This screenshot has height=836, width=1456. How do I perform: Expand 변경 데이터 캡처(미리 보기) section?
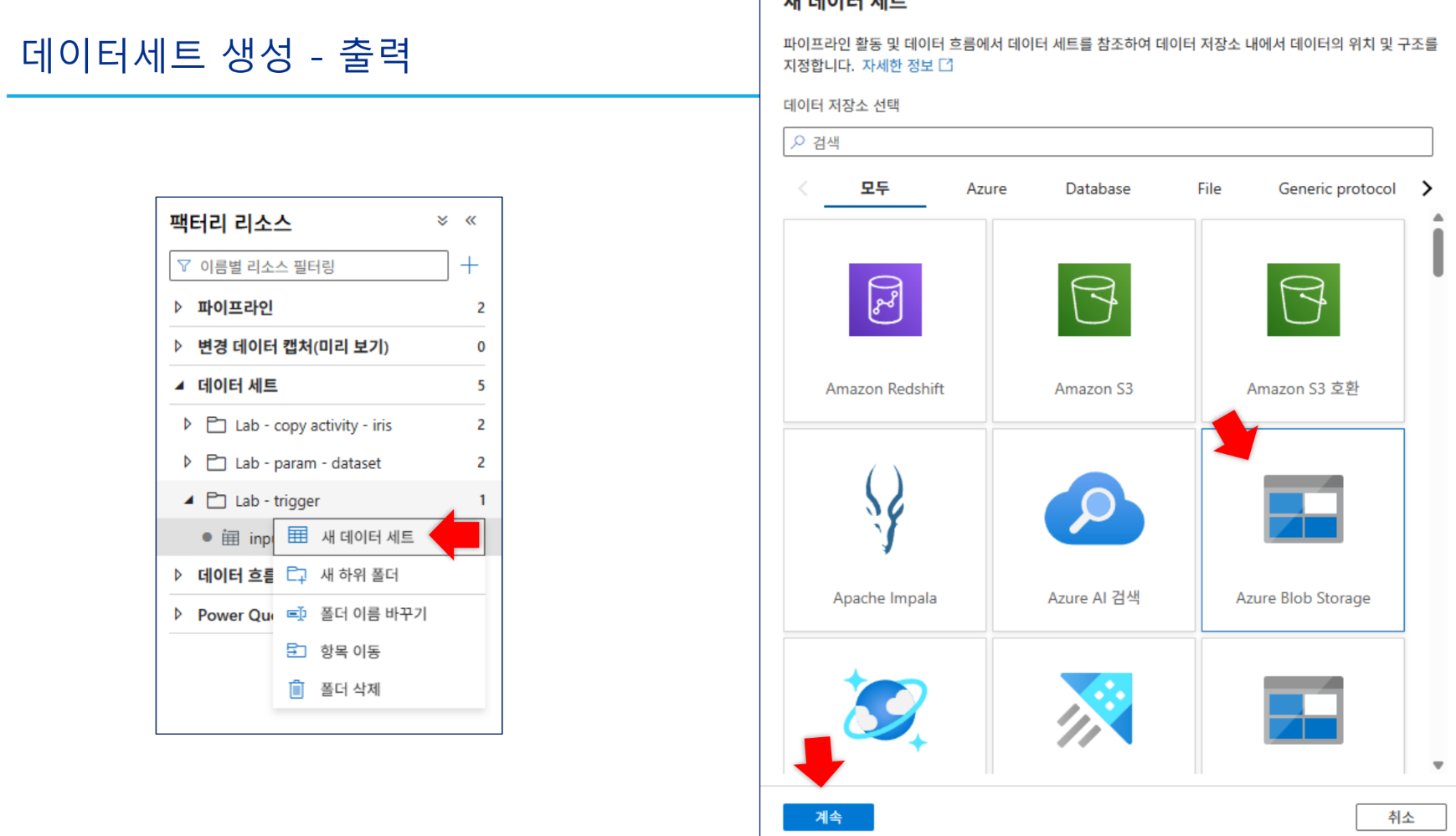pos(178,346)
